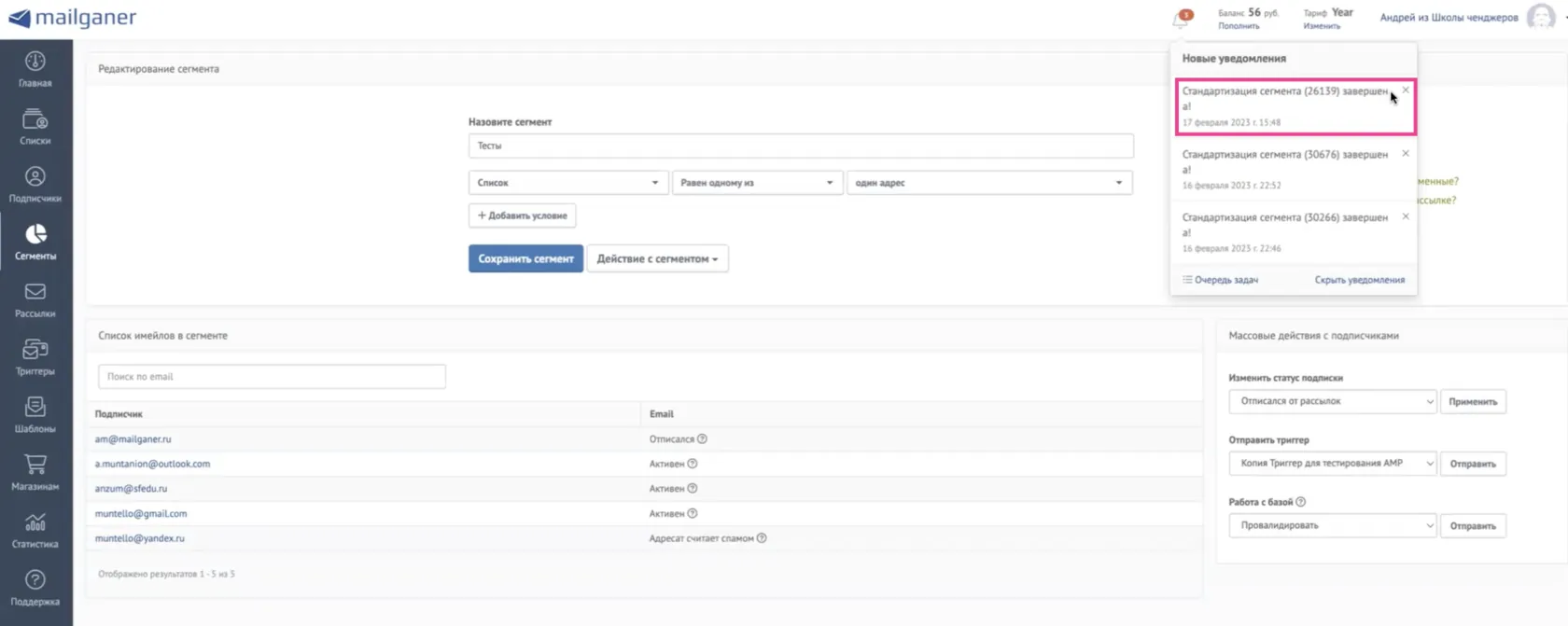
Task: Open Статистика chart icon
Action: pos(35,522)
